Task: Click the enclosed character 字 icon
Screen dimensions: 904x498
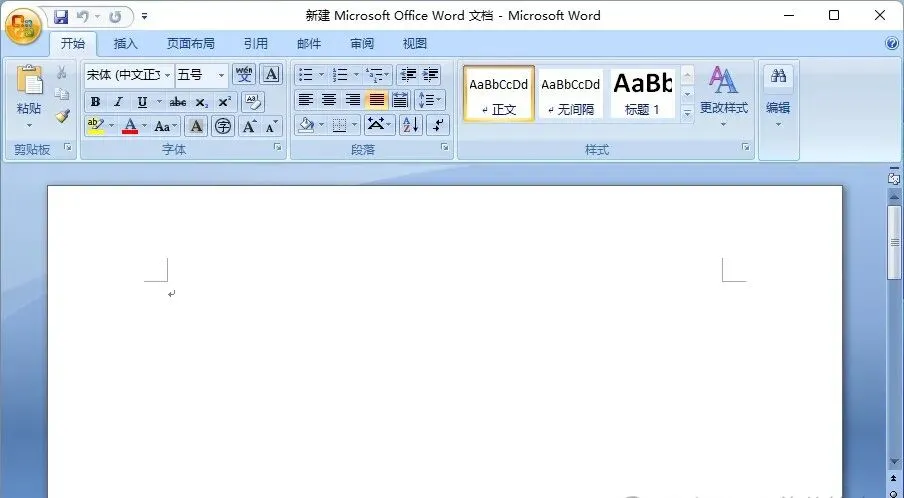Action: tap(223, 126)
